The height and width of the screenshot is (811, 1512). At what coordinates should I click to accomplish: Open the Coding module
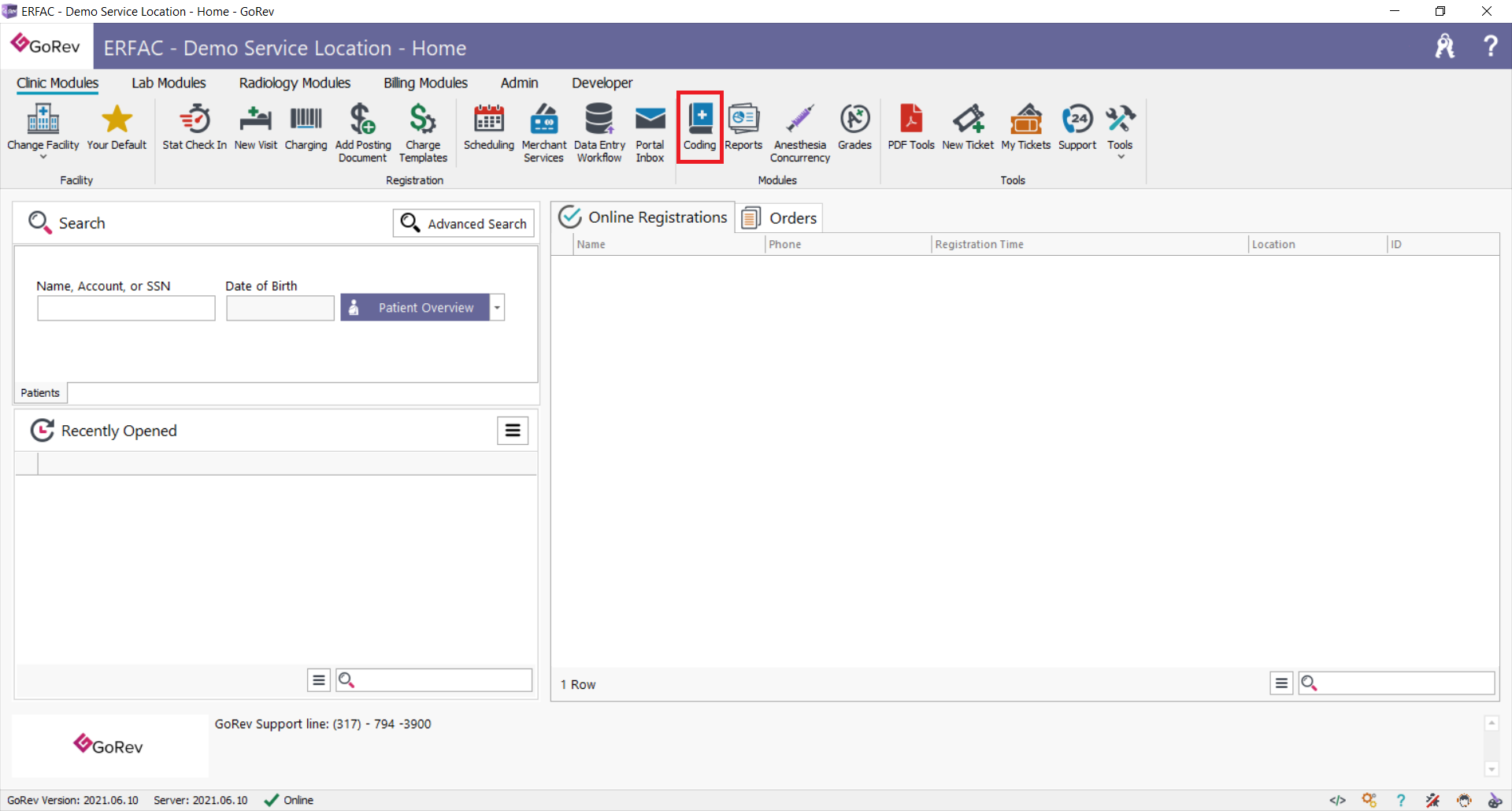tap(699, 128)
